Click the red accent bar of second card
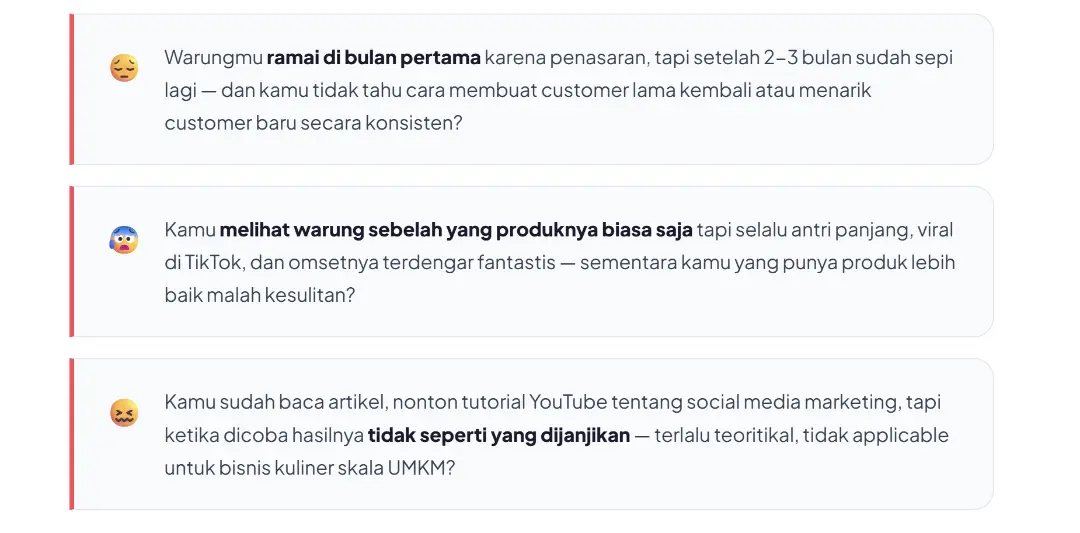 [72, 262]
